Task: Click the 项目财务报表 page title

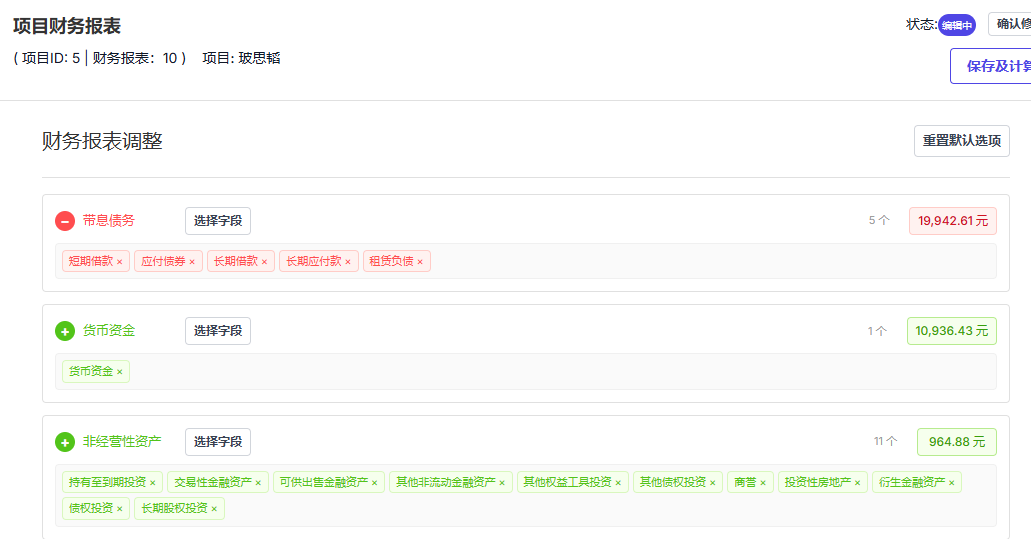Action: click(67, 26)
